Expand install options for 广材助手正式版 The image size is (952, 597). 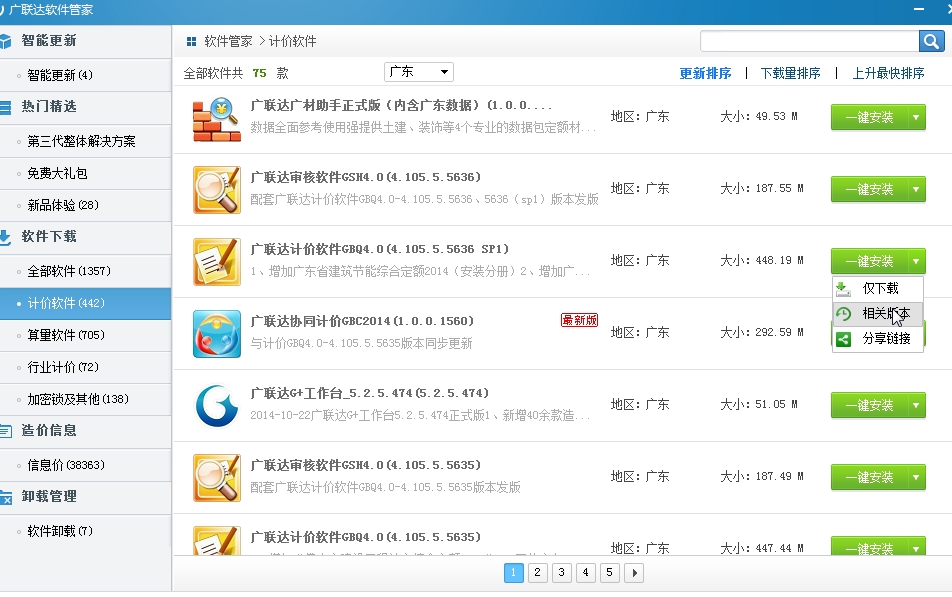[916, 117]
